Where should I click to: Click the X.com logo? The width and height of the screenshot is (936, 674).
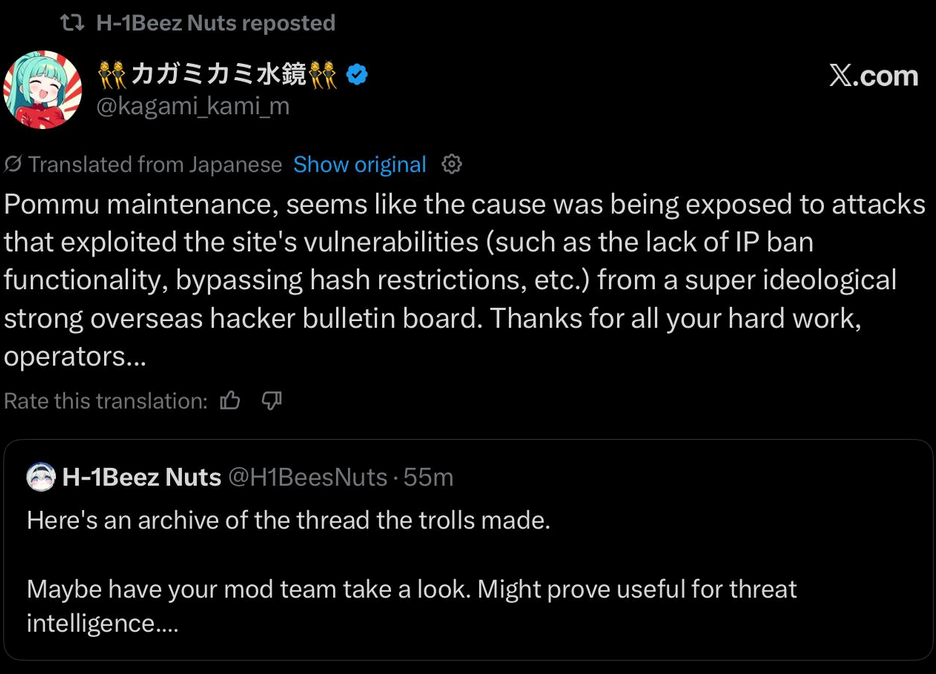coord(873,76)
